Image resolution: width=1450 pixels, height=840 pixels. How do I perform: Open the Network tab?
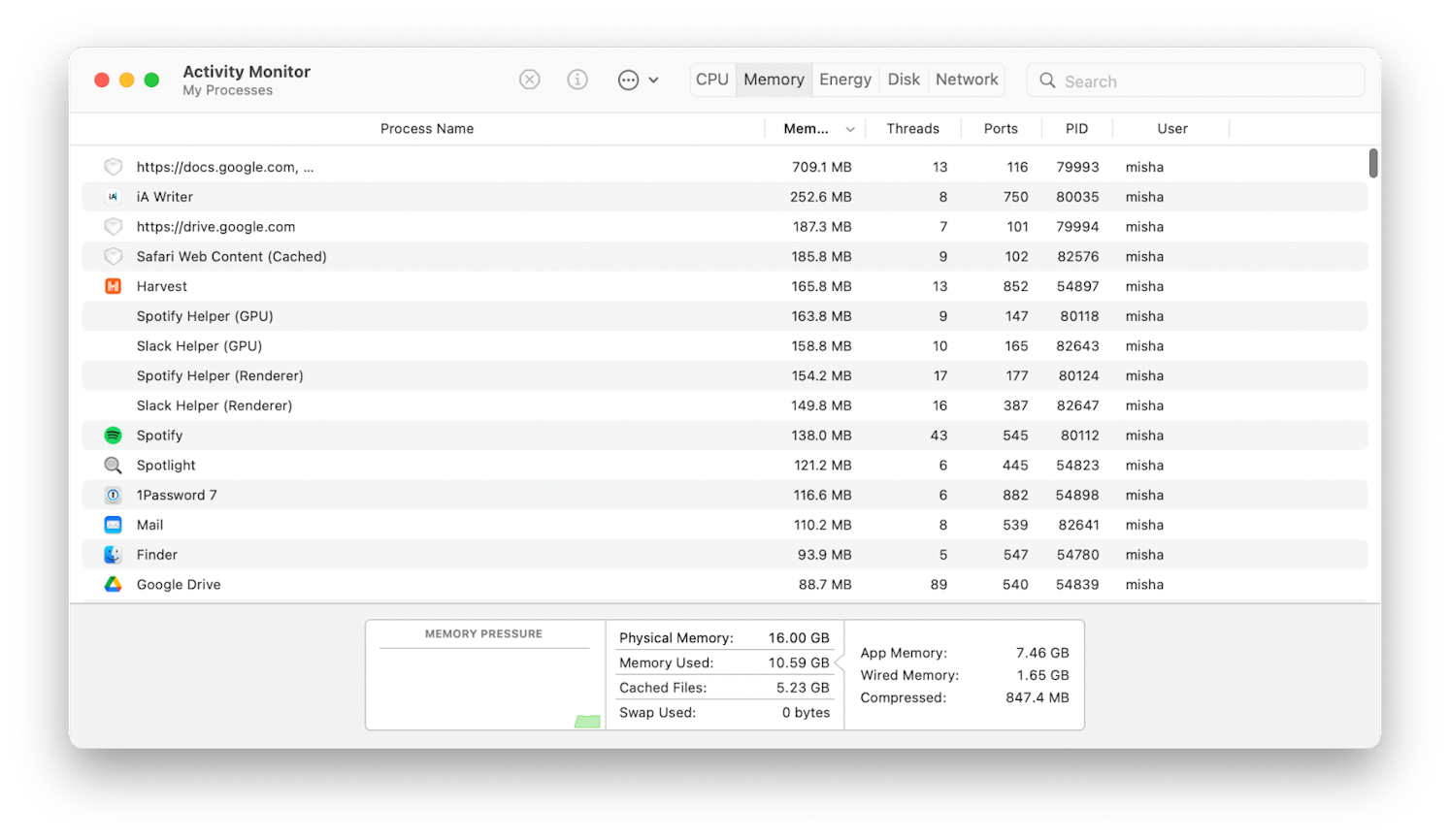point(966,79)
